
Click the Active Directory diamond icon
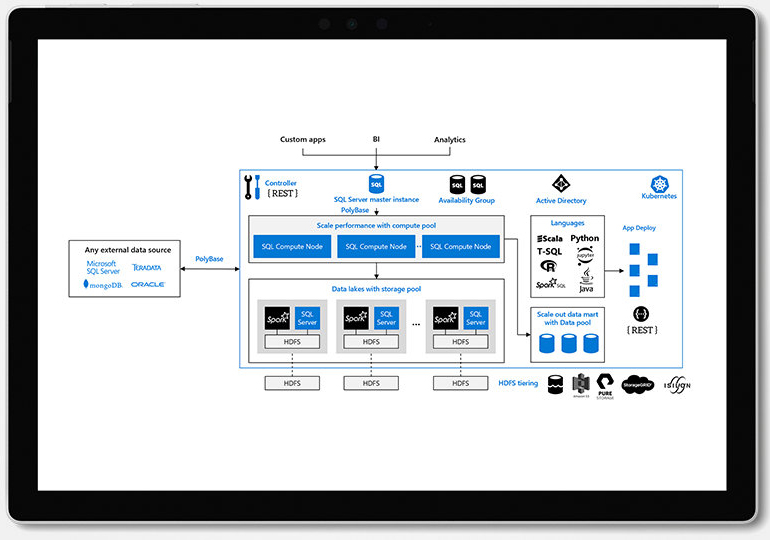coord(560,184)
